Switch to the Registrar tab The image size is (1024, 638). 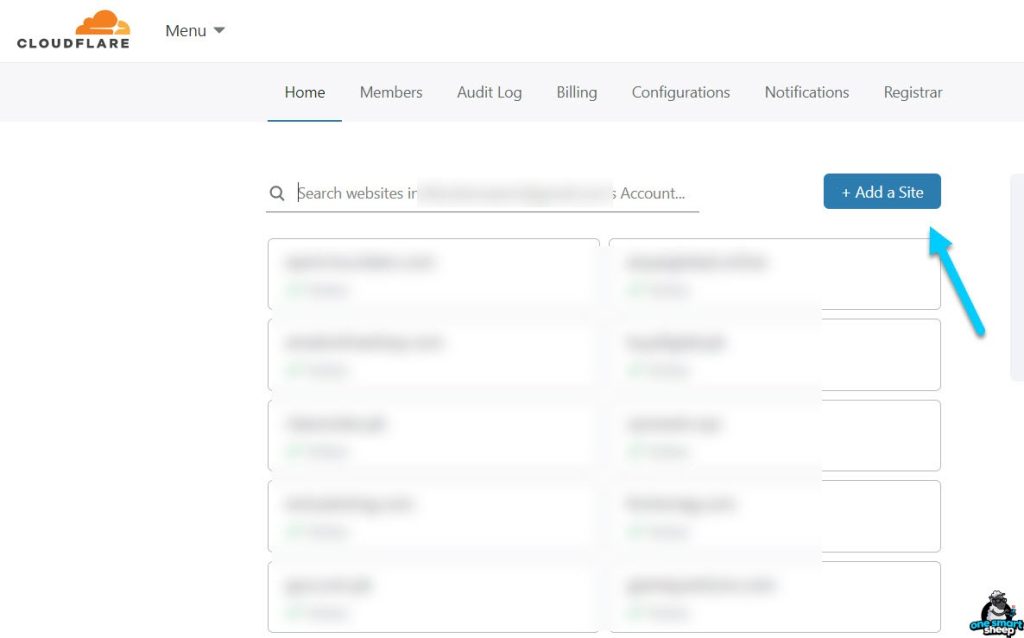pos(913,92)
